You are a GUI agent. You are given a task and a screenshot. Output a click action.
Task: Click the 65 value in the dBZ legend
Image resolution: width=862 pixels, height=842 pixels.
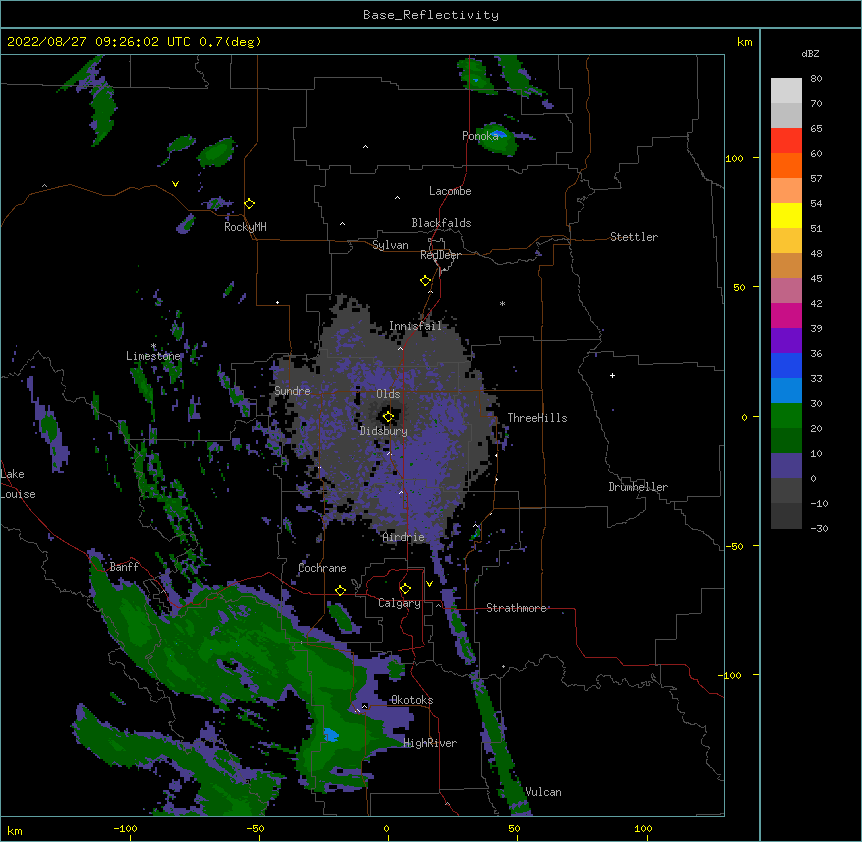(x=816, y=128)
